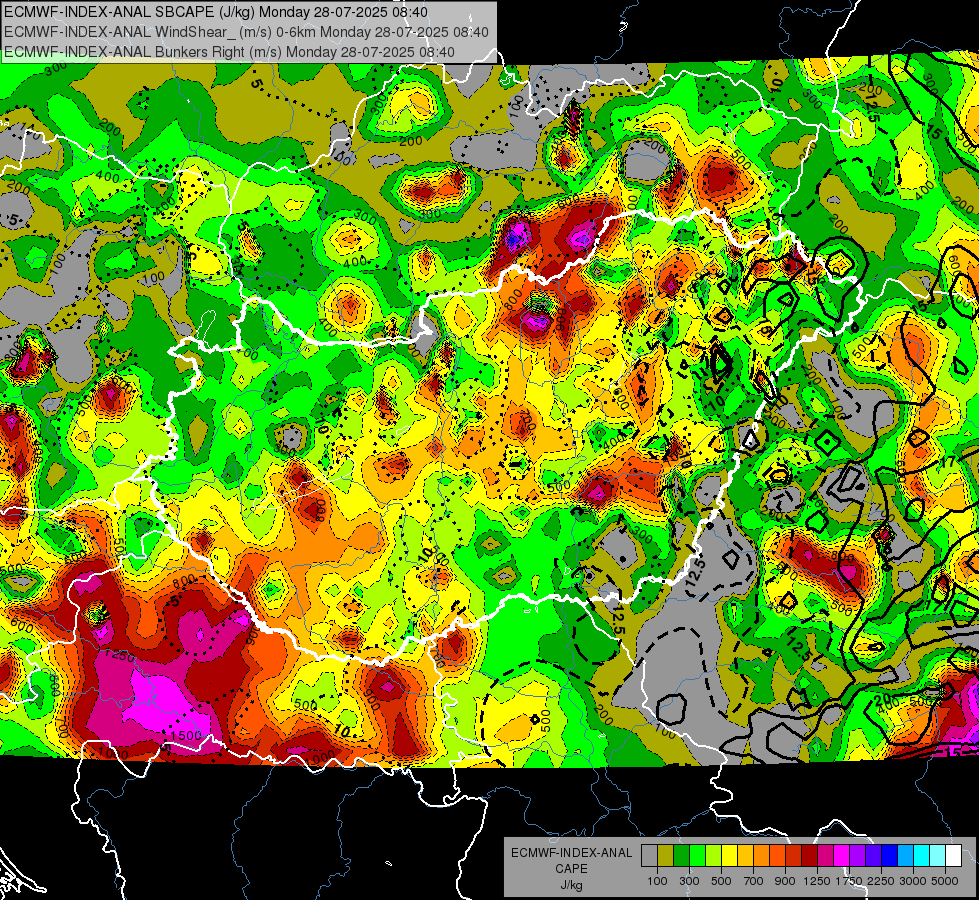The height and width of the screenshot is (900, 979).
Task: Pick the pale cyan legend swatch
Action: pyautogui.click(x=937, y=855)
